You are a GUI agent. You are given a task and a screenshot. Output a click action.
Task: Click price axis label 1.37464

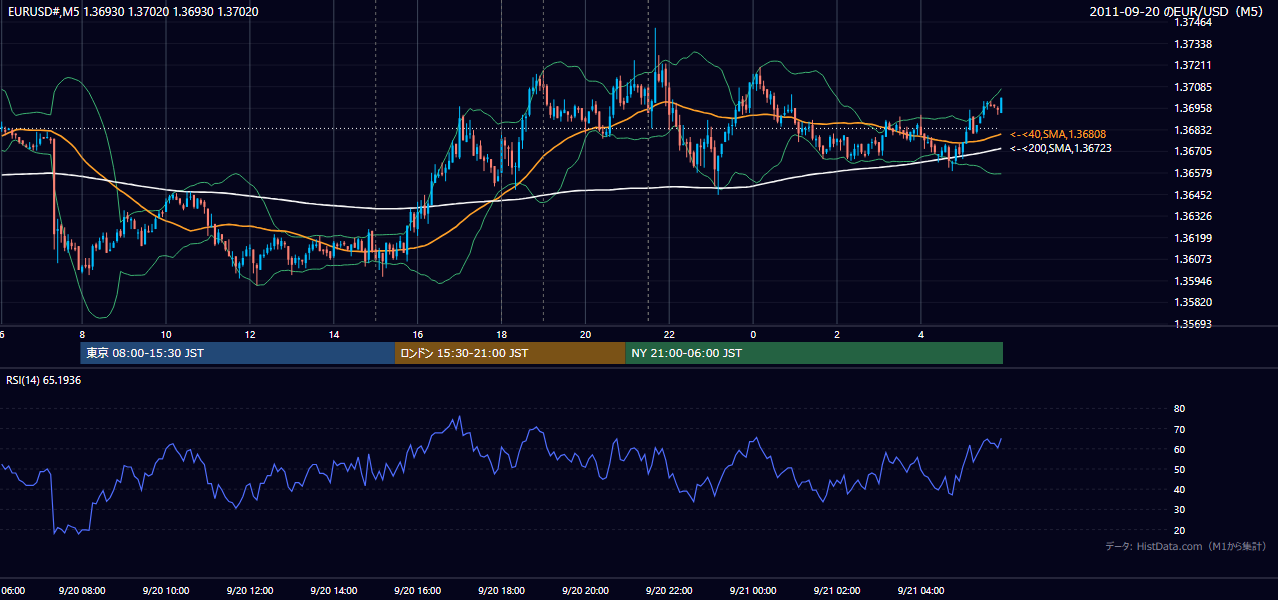pyautogui.click(x=1194, y=22)
